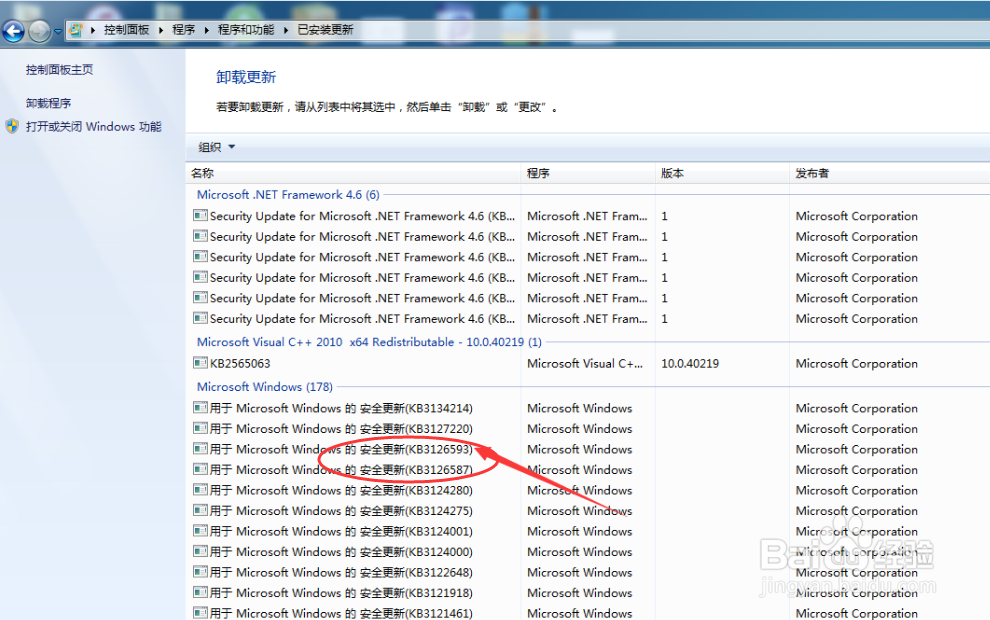This screenshot has height=620, width=990.
Task: Click the icon next to KB3134214 update
Action: coord(200,408)
